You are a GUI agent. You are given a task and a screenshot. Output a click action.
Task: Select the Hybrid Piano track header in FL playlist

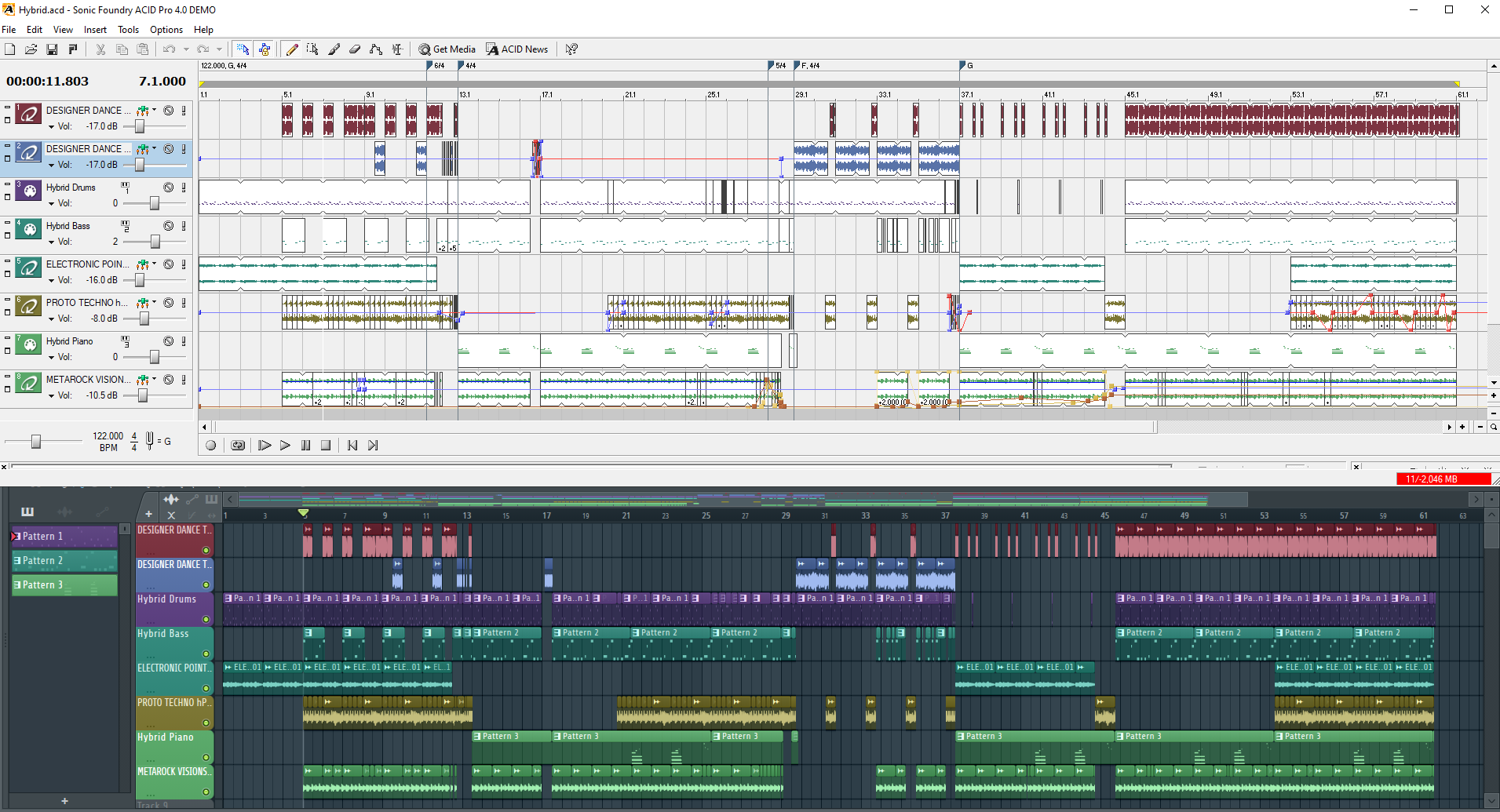click(x=174, y=747)
